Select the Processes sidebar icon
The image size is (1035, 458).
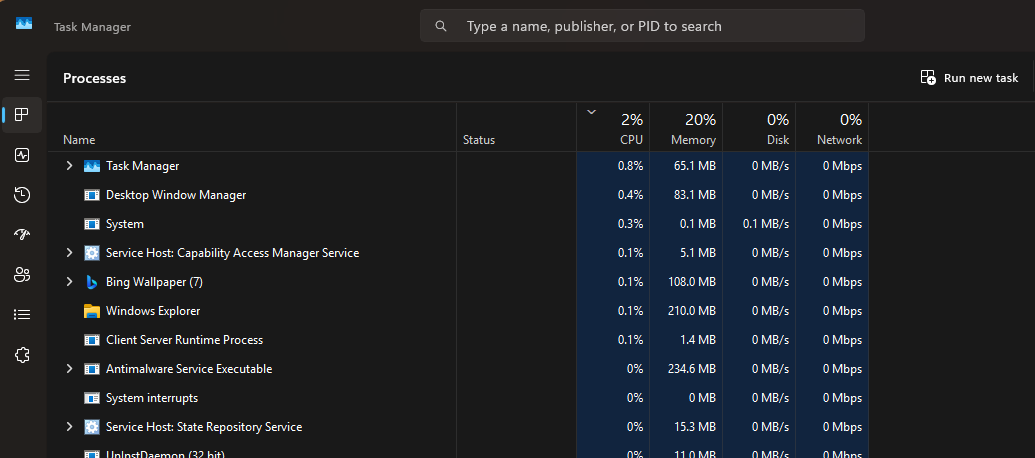point(22,115)
